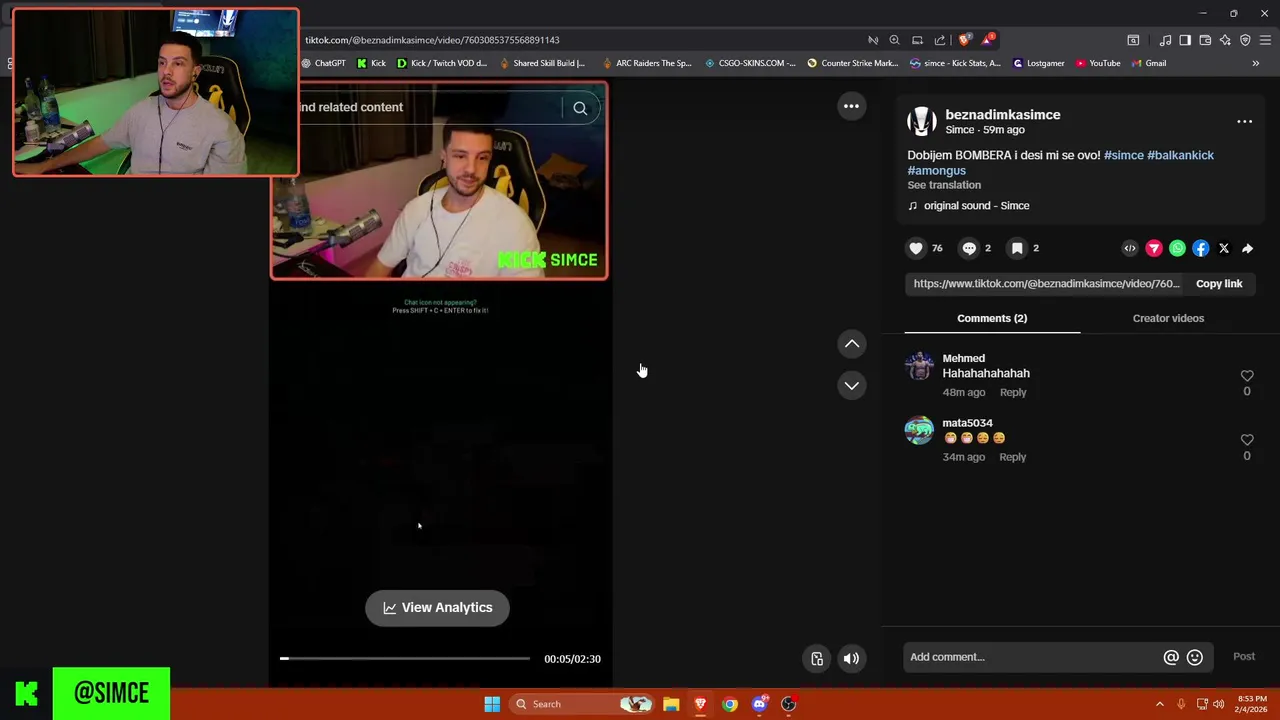Open the YouTube bookmark
Image resolution: width=1280 pixels, height=720 pixels.
1098,63
